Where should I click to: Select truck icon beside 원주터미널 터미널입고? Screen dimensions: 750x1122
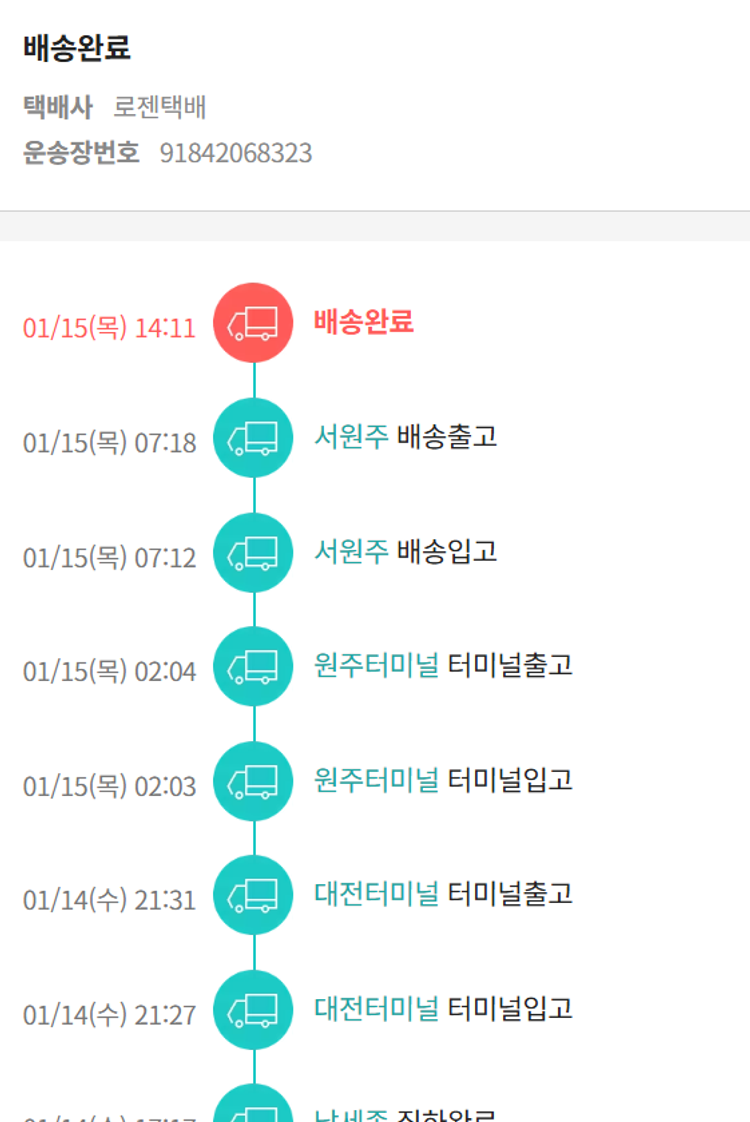(253, 782)
